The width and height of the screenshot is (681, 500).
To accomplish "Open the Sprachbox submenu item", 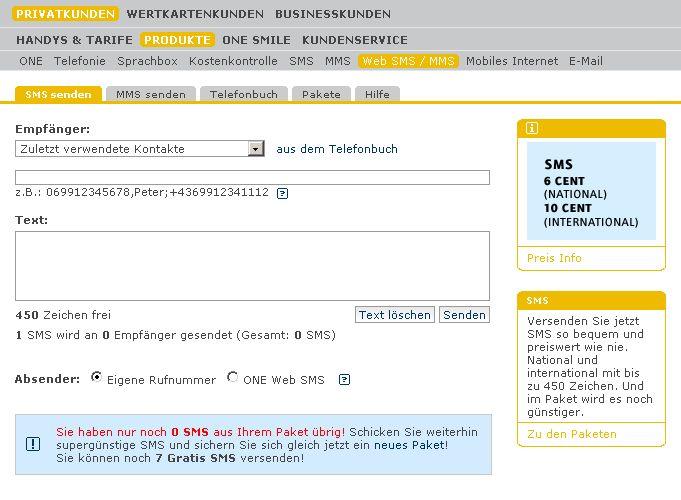I will click(147, 61).
